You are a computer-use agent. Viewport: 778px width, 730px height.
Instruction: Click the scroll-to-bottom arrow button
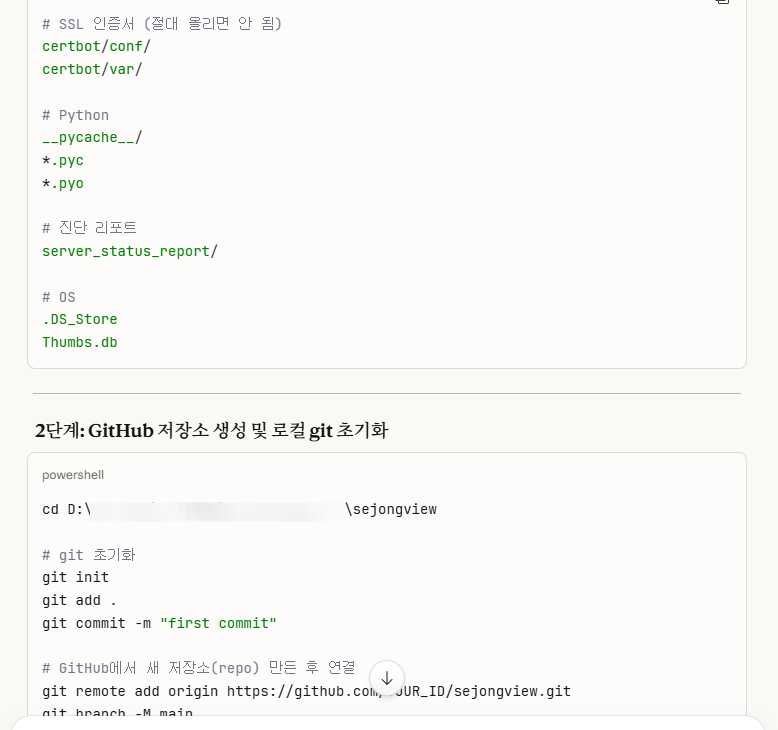point(387,678)
